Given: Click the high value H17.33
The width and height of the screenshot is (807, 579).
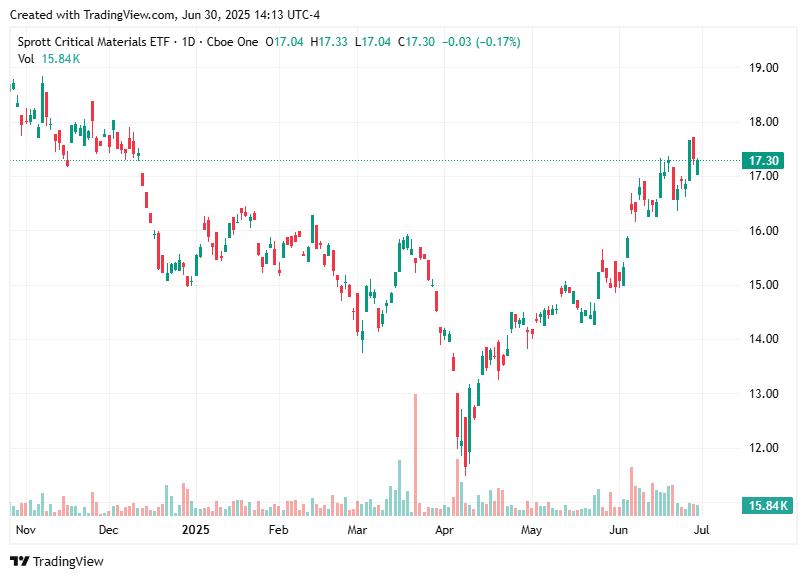Looking at the screenshot, I should point(328,42).
